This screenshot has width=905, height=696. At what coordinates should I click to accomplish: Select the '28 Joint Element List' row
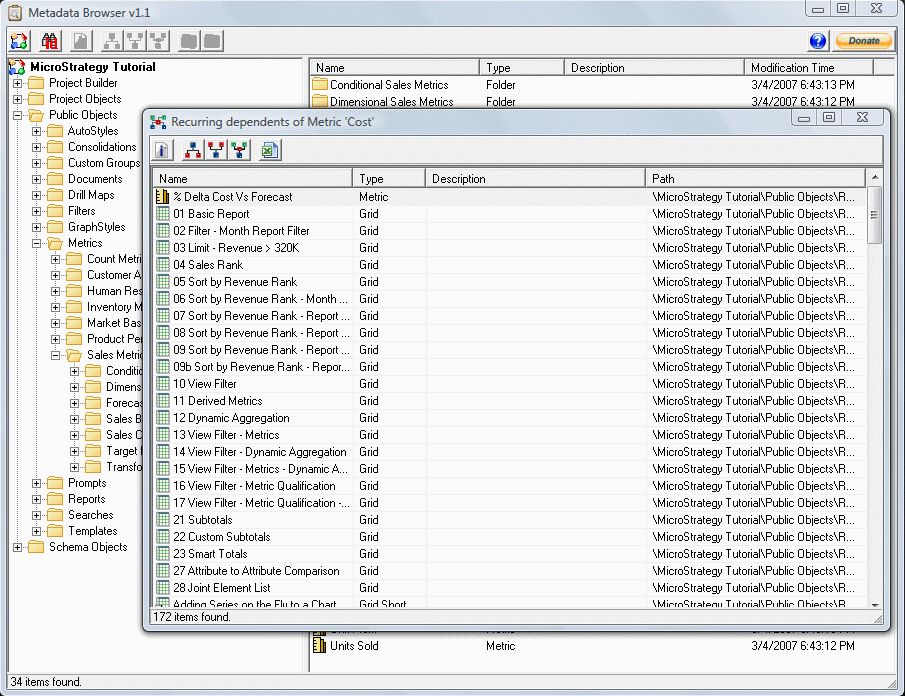click(x=510, y=588)
